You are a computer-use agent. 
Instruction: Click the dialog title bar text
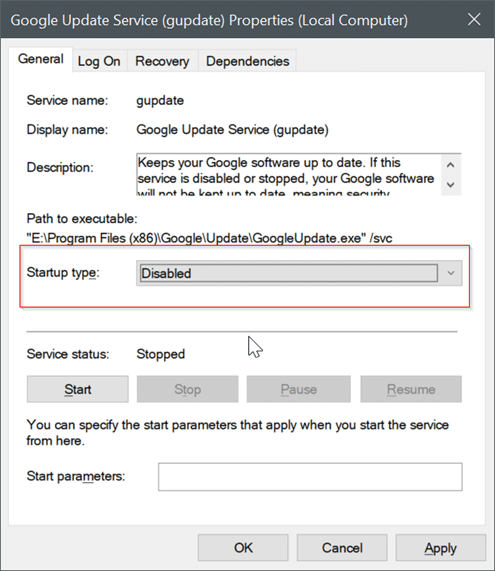[x=209, y=20]
